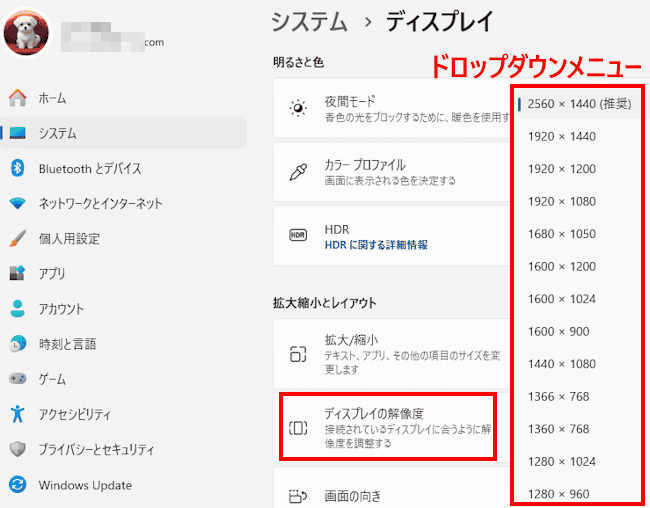This screenshot has height=508, width=650.
Task: Click the personalization paintbrush icon
Action: pyautogui.click(x=17, y=238)
